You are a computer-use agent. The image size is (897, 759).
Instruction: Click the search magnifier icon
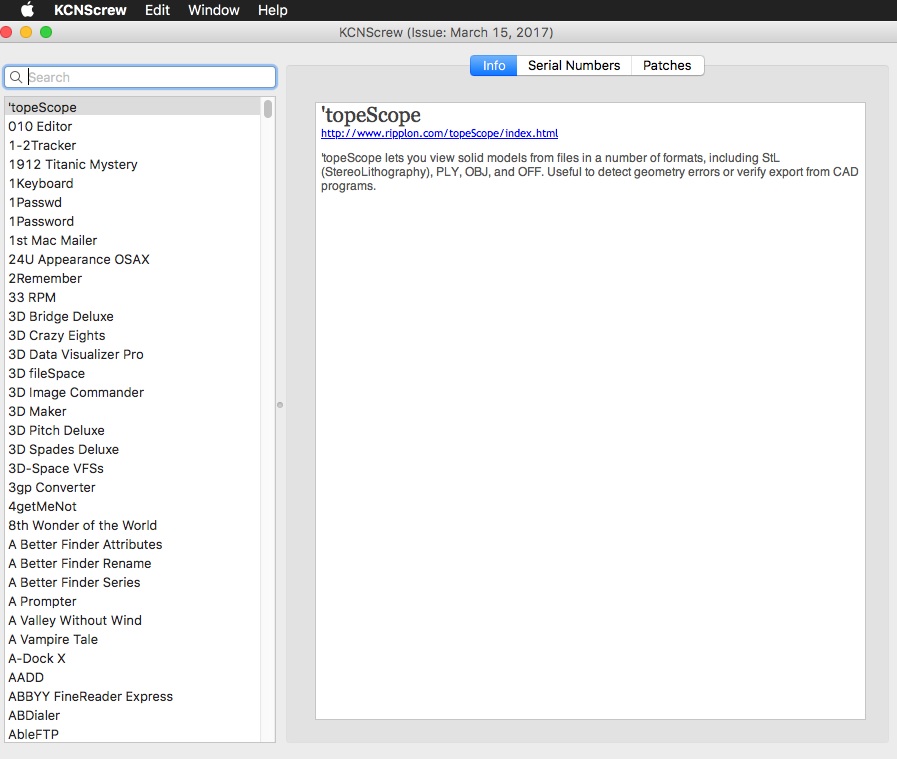tap(16, 77)
